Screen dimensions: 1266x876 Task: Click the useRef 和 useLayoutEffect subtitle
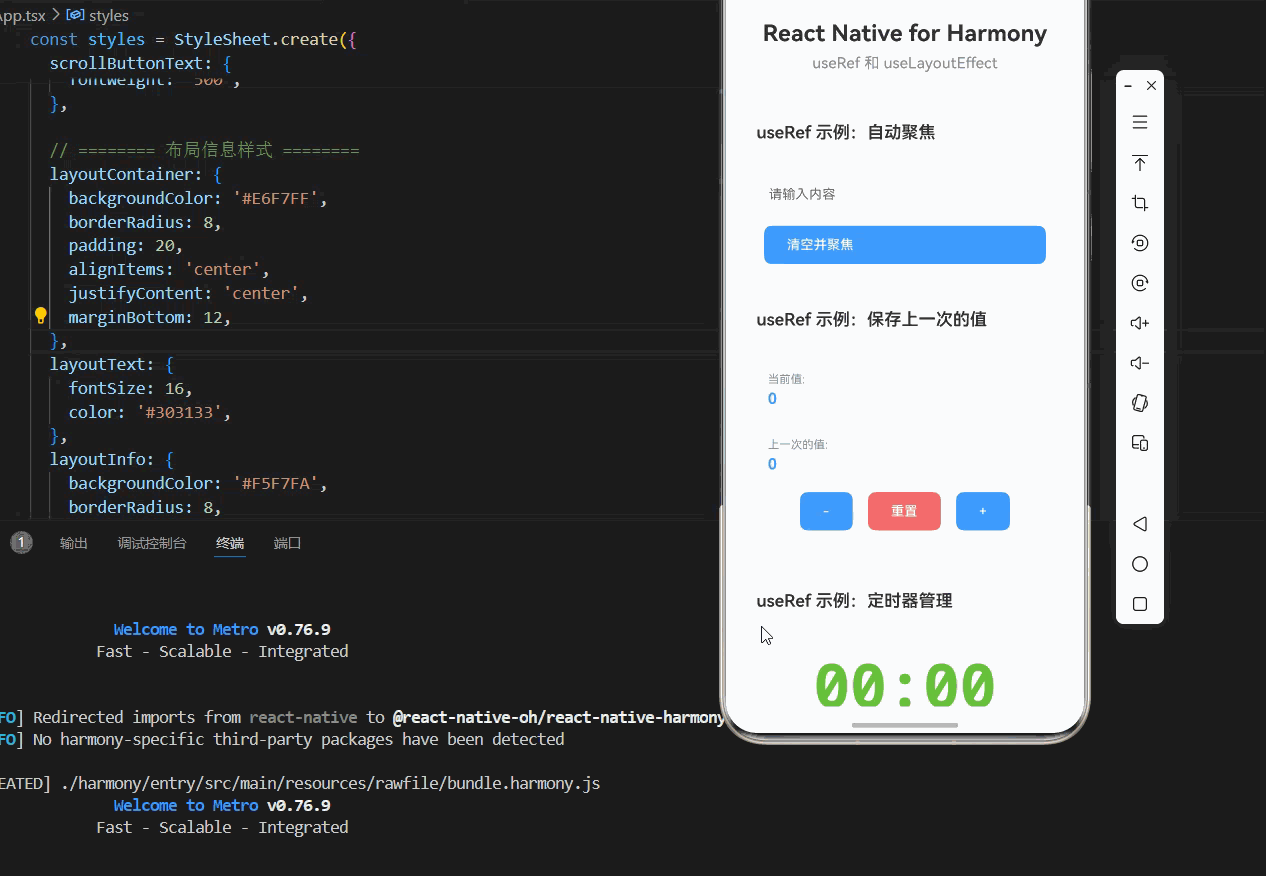pos(905,63)
